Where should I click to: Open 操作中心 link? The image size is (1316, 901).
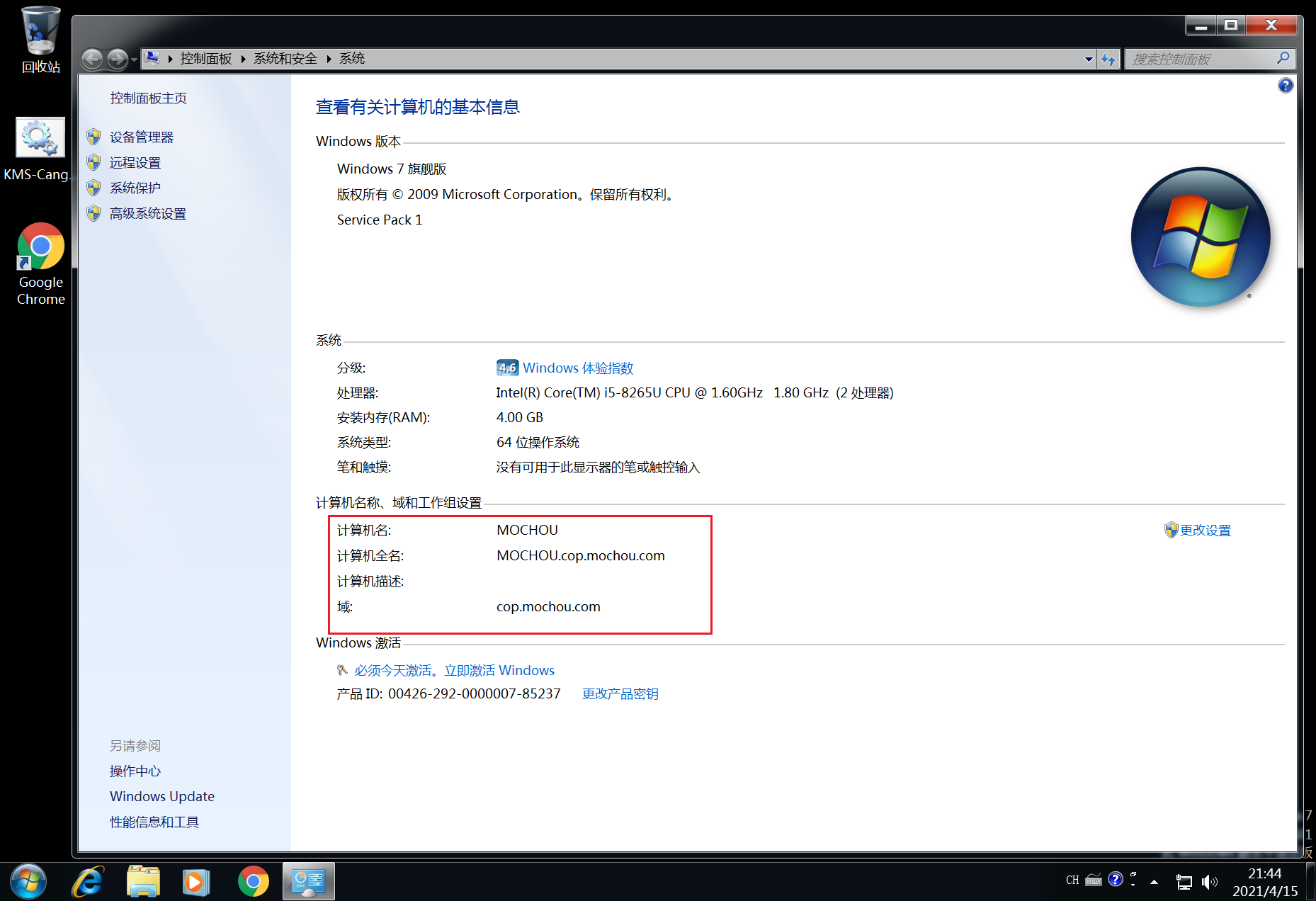tap(135, 771)
